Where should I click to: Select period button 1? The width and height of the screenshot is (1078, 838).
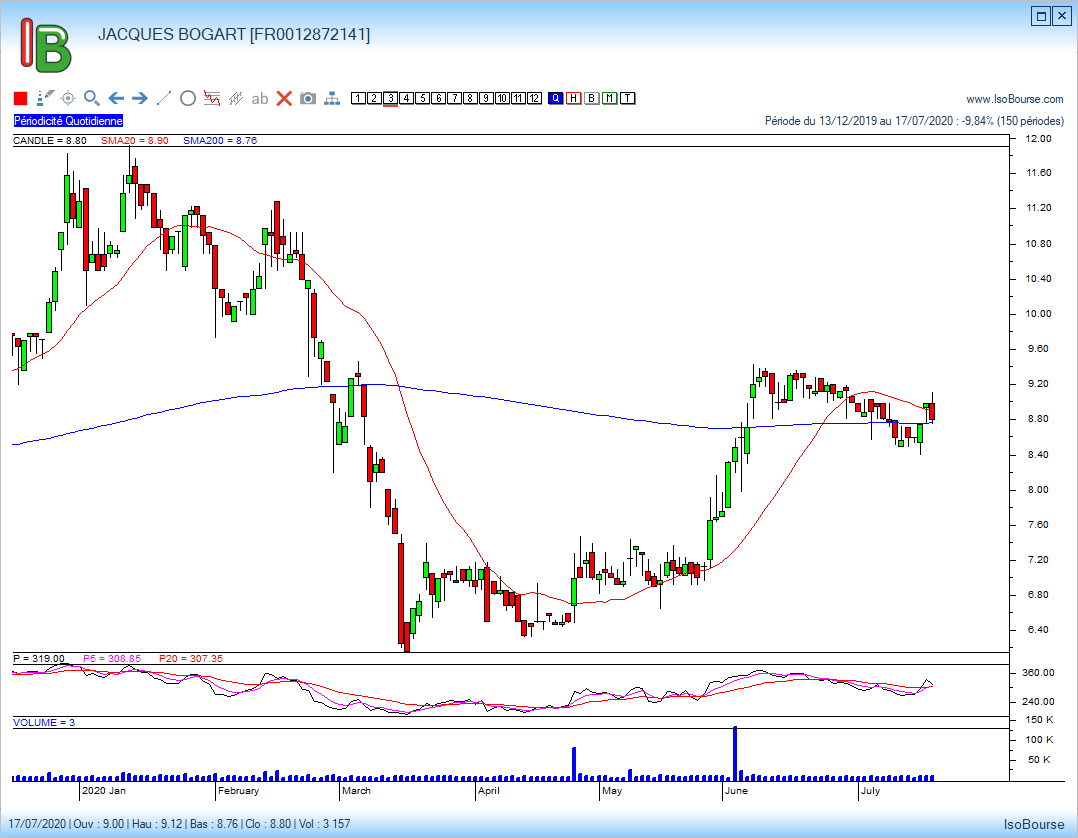358,98
